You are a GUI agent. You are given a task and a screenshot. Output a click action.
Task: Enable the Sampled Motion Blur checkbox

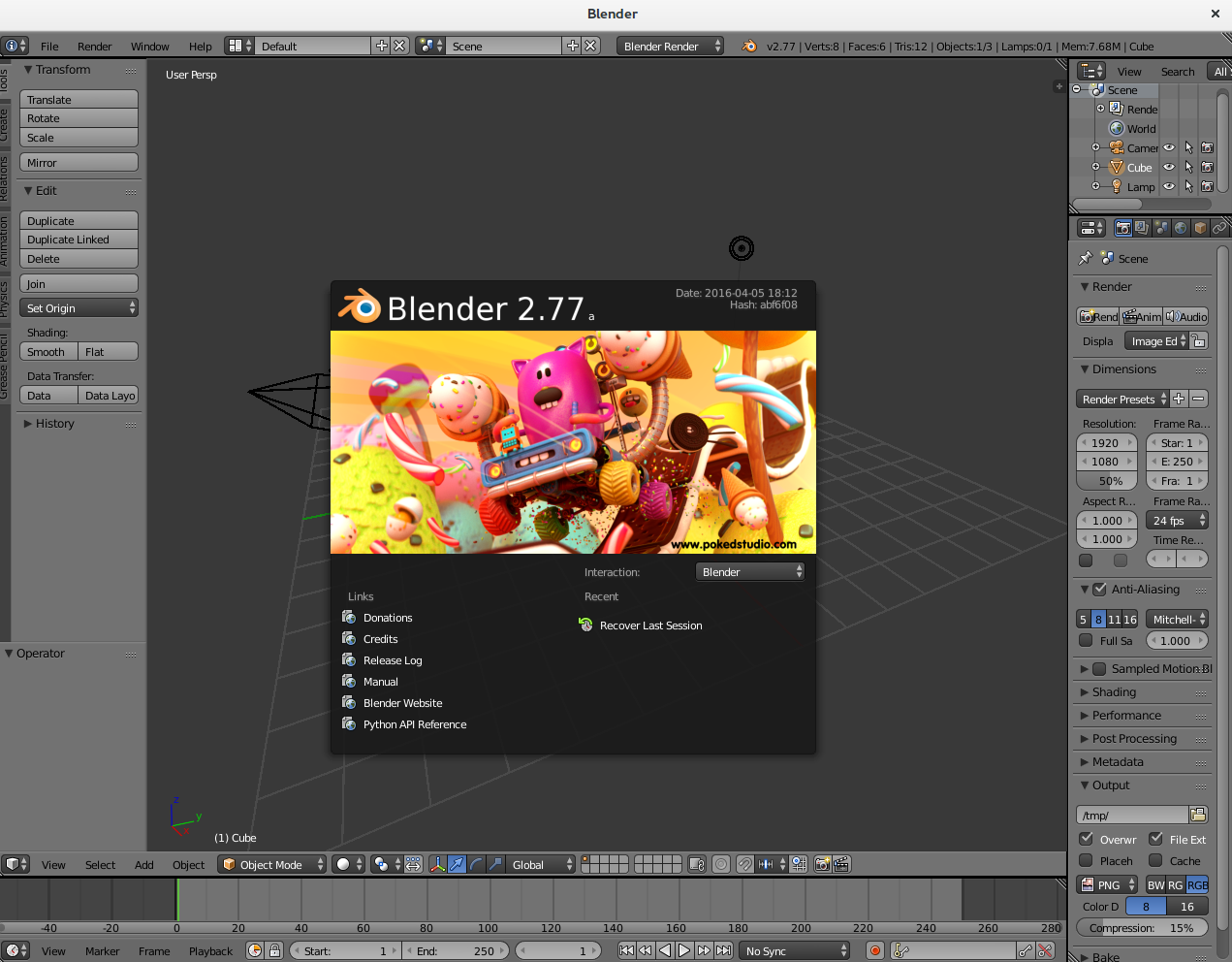(x=1099, y=668)
